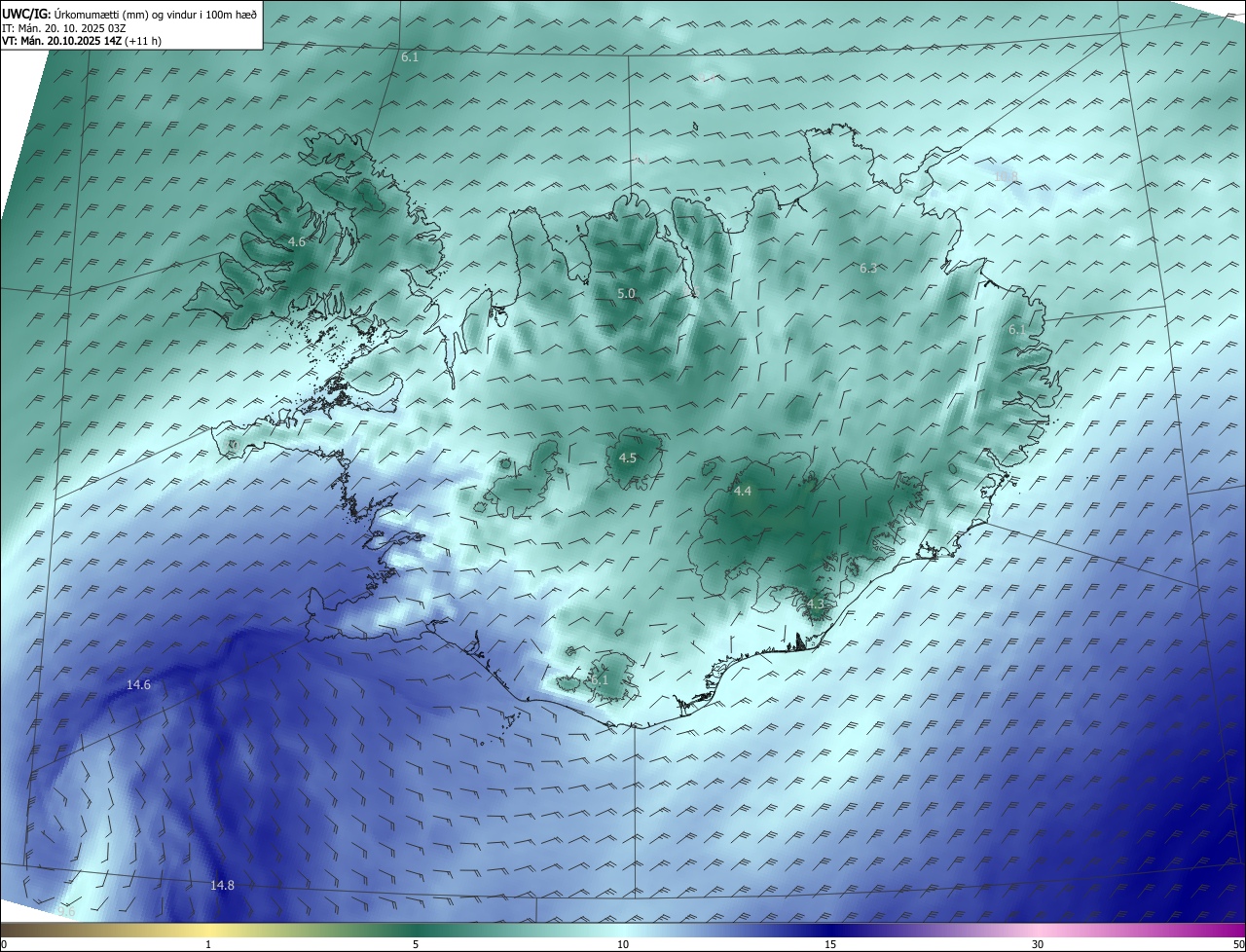Click the IT: Mán. 20. 10. 2025 03Z line
Screen dimensions: 1246x952
pyautogui.click(x=63, y=28)
